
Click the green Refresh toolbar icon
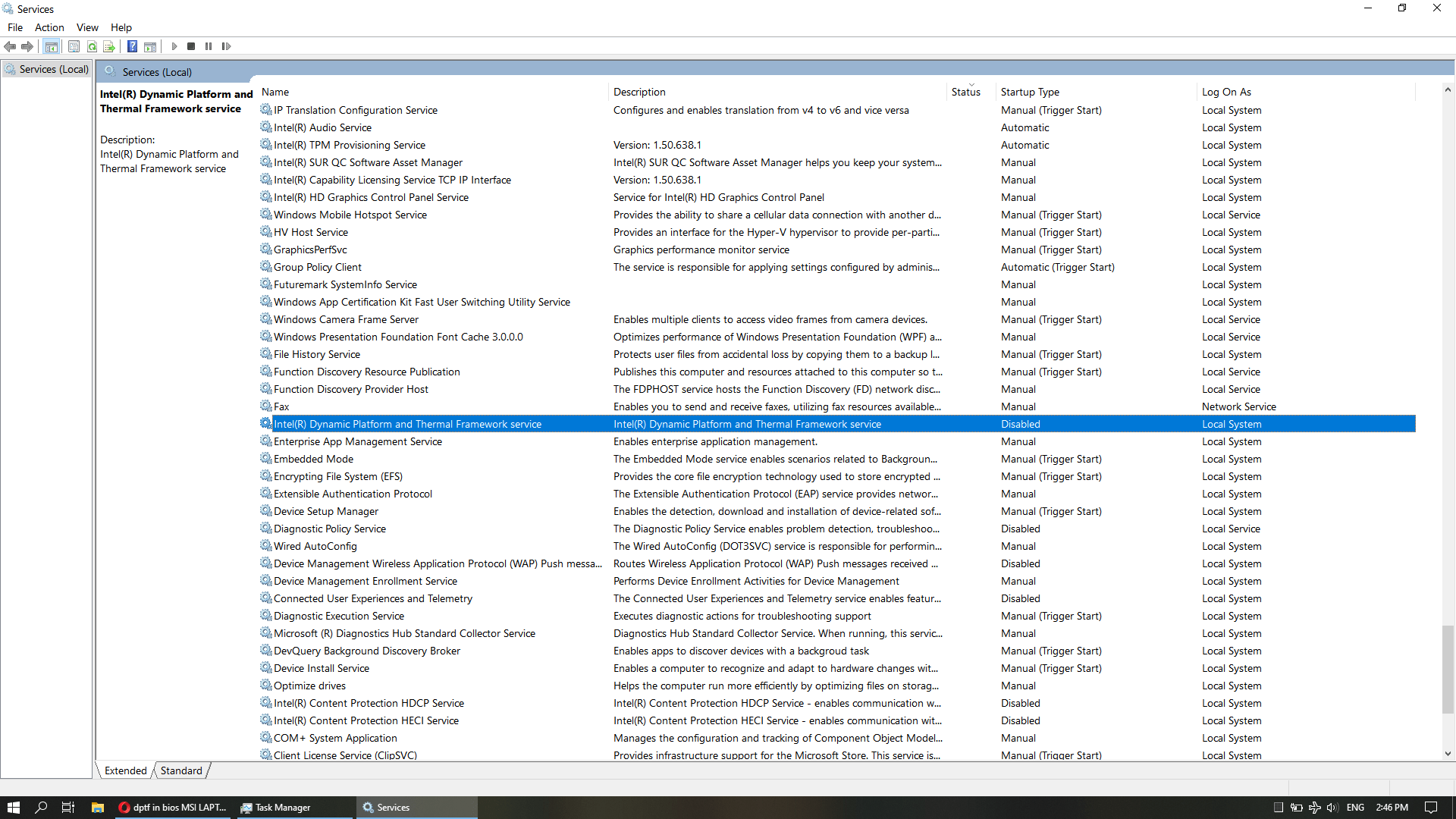92,47
